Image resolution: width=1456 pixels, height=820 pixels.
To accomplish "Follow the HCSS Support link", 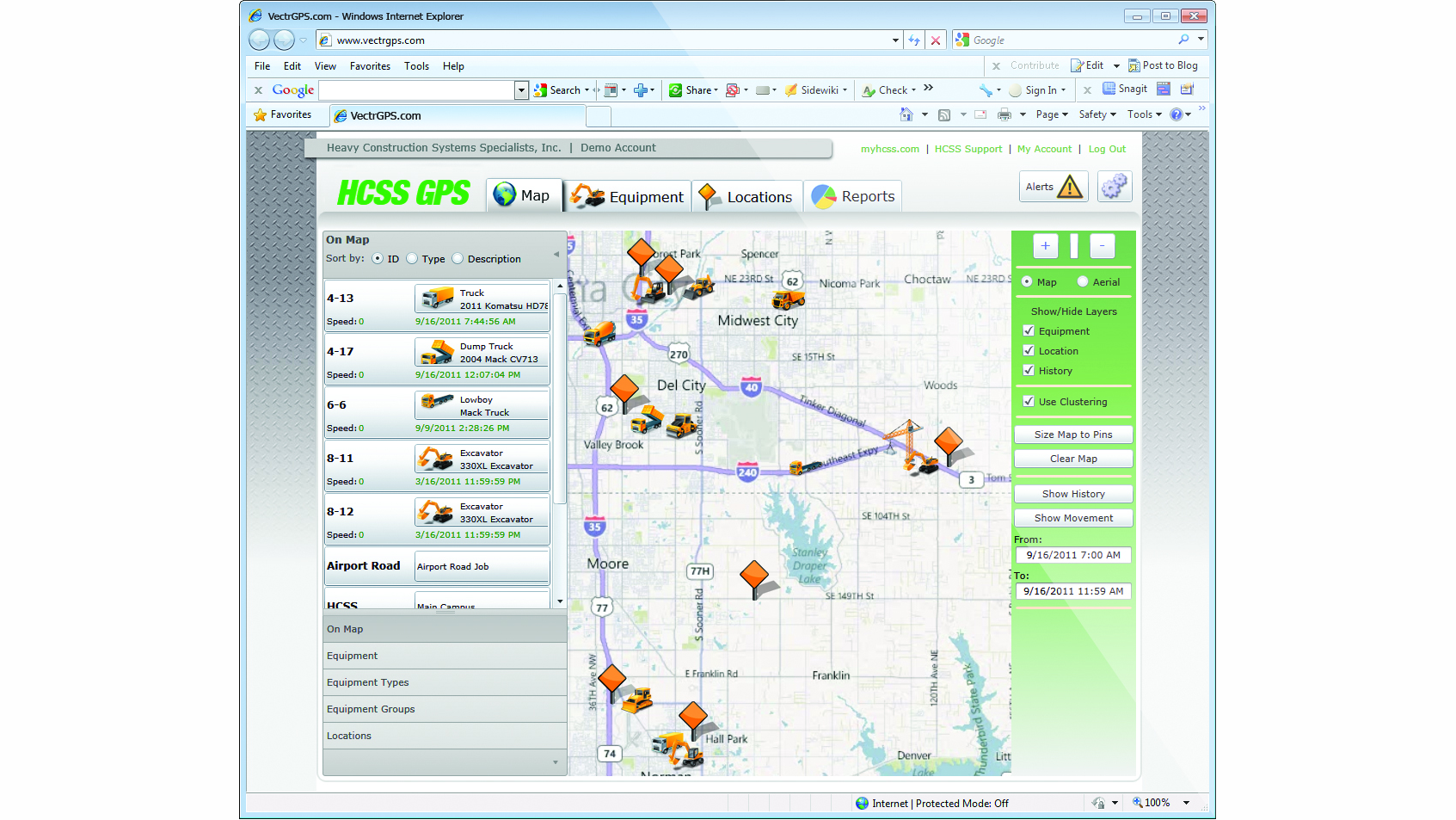I will pos(968,149).
